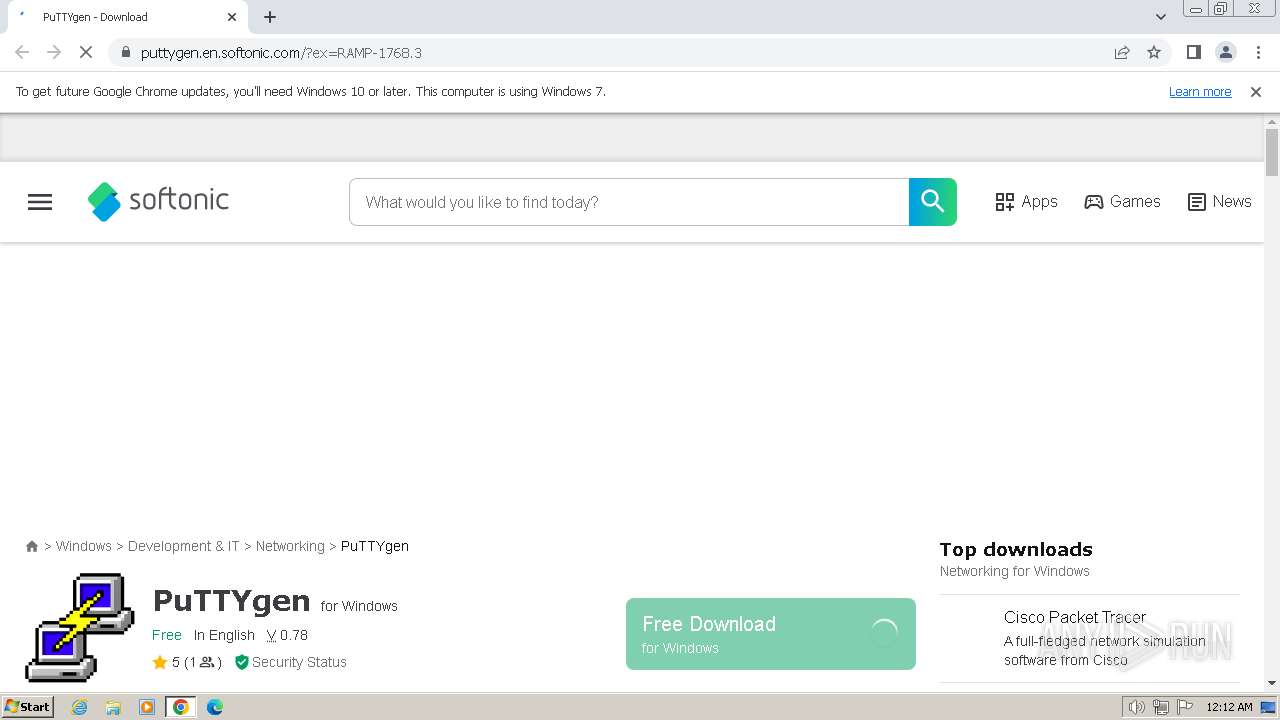
Task: Click scrollbar down arrow
Action: 1272,684
